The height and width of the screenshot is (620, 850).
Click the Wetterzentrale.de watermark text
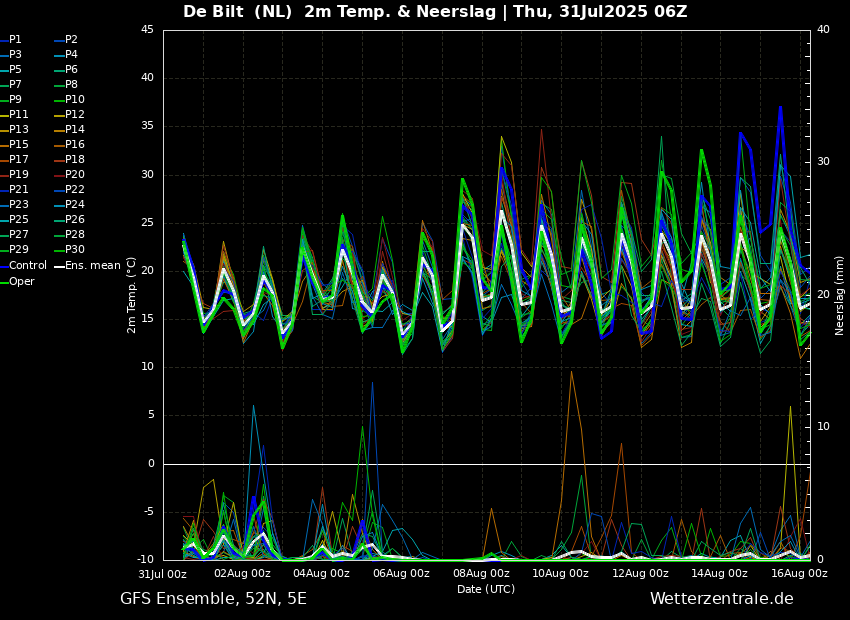coord(721,599)
